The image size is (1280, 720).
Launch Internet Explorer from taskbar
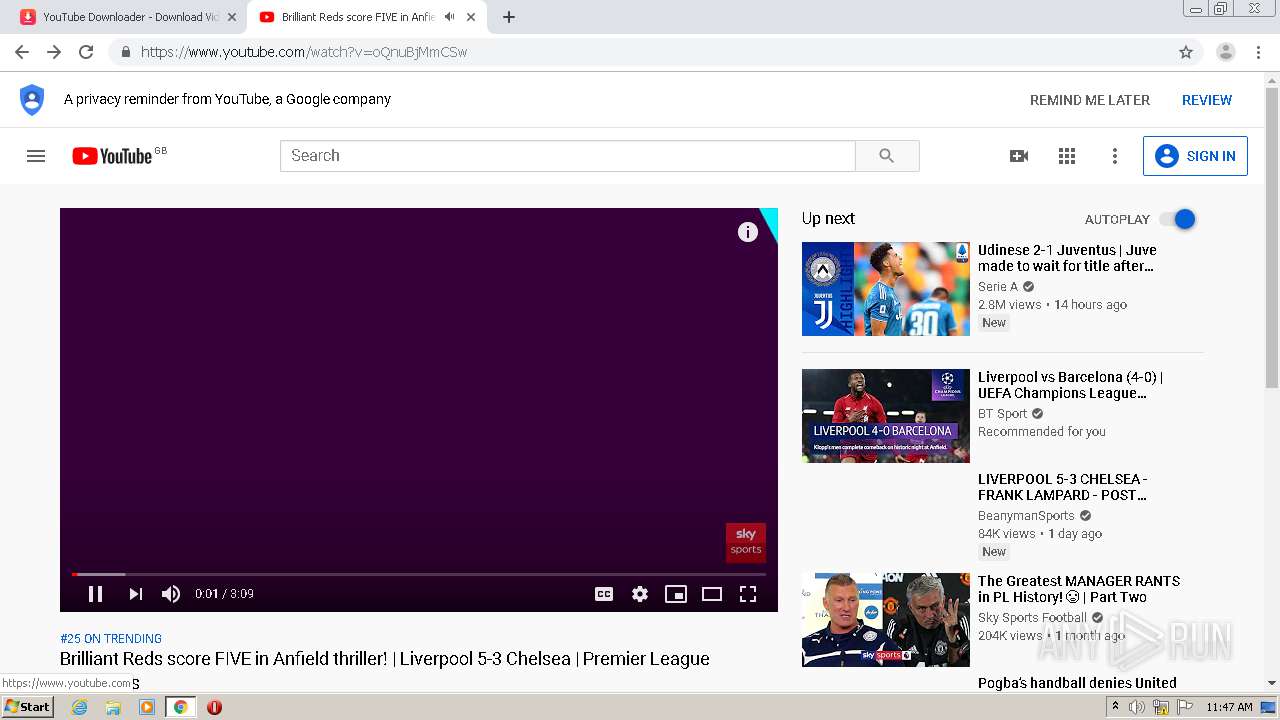(x=79, y=707)
